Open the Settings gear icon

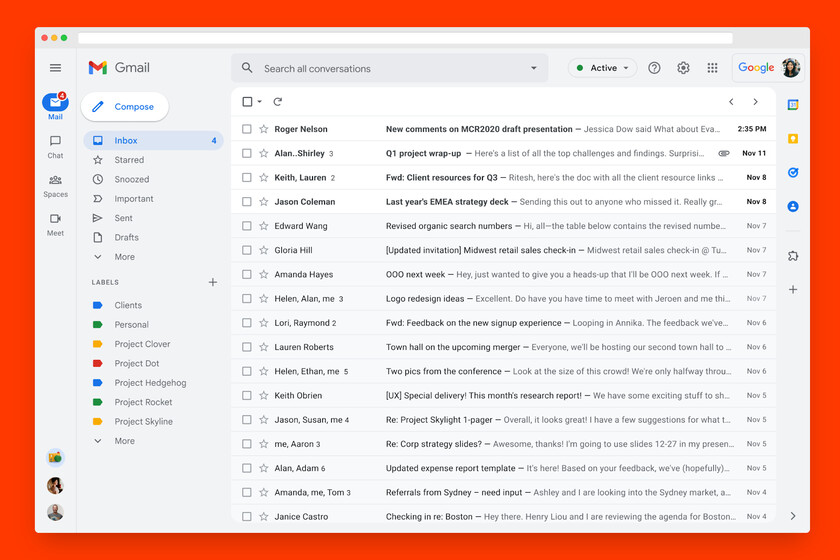pos(683,68)
